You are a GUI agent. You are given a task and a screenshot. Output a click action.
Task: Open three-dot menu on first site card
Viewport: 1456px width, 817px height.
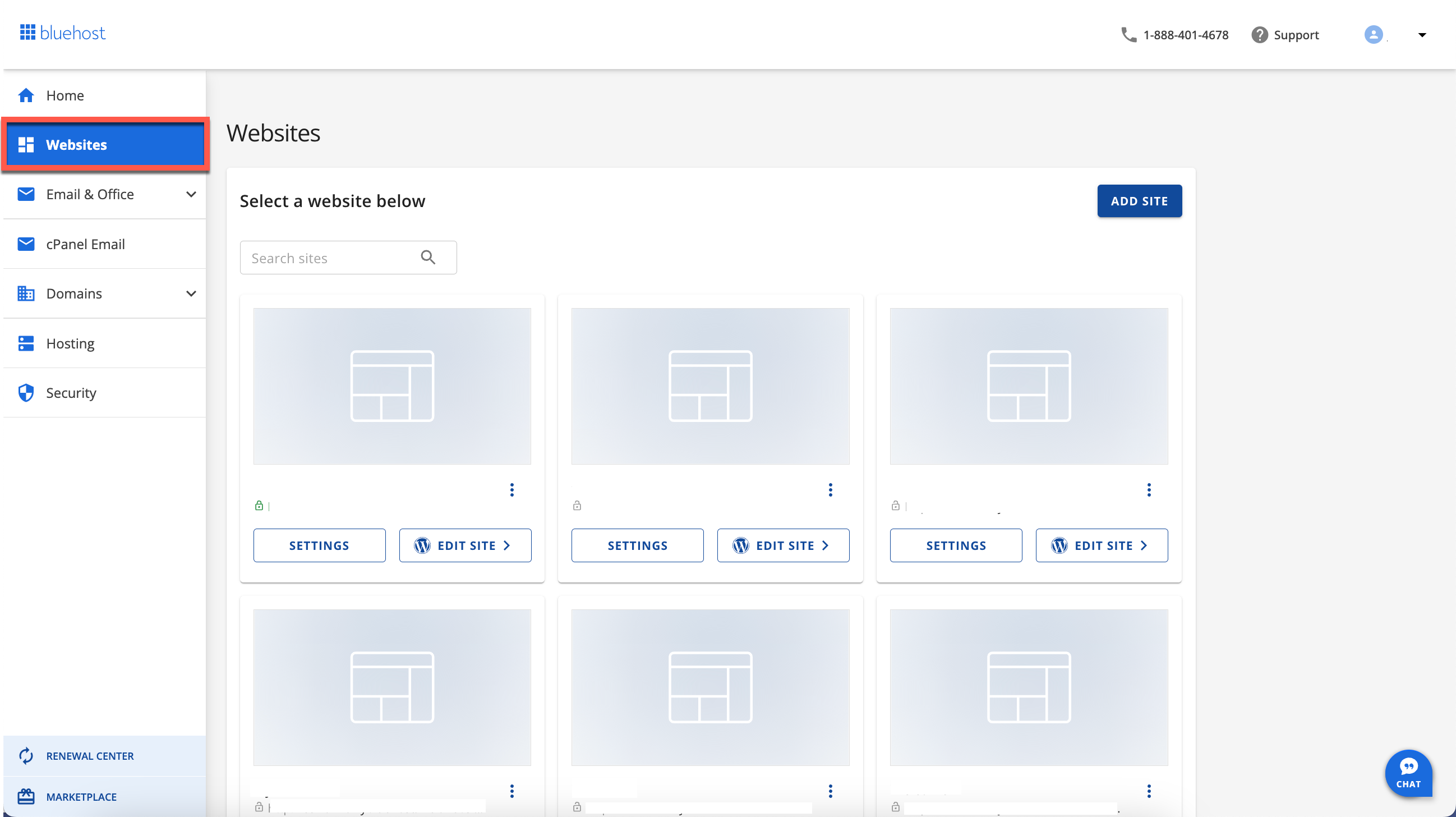point(512,490)
